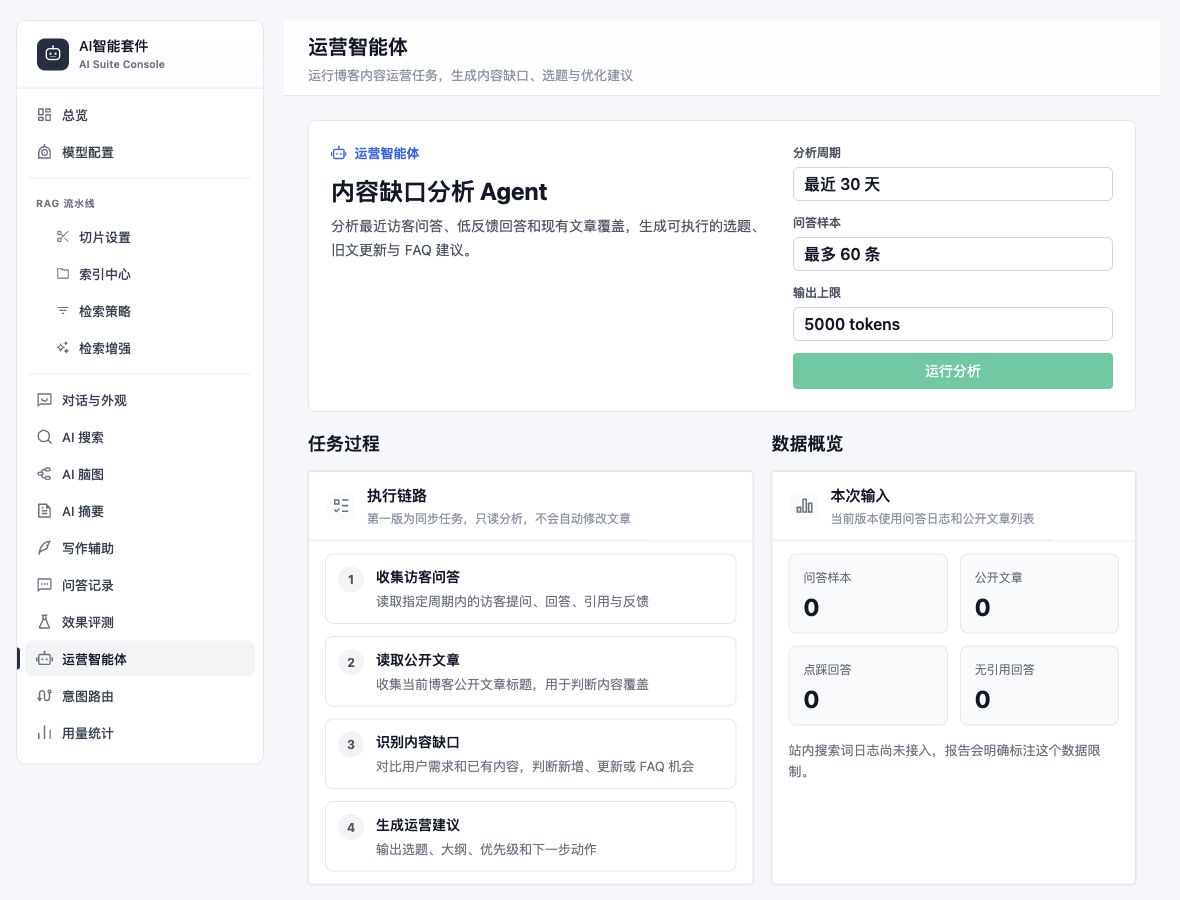This screenshot has height=900, width=1180.
Task: Click step 2 读取公开文章 card
Action: pyautogui.click(x=531, y=671)
